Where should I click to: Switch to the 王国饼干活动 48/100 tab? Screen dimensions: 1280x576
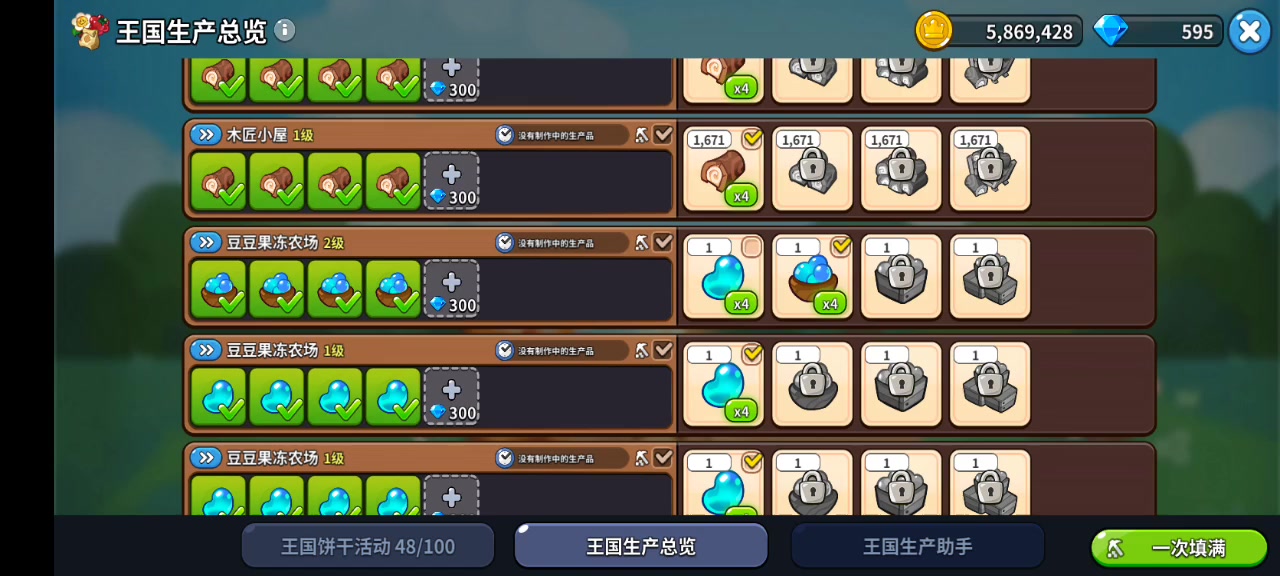pyautogui.click(x=368, y=546)
